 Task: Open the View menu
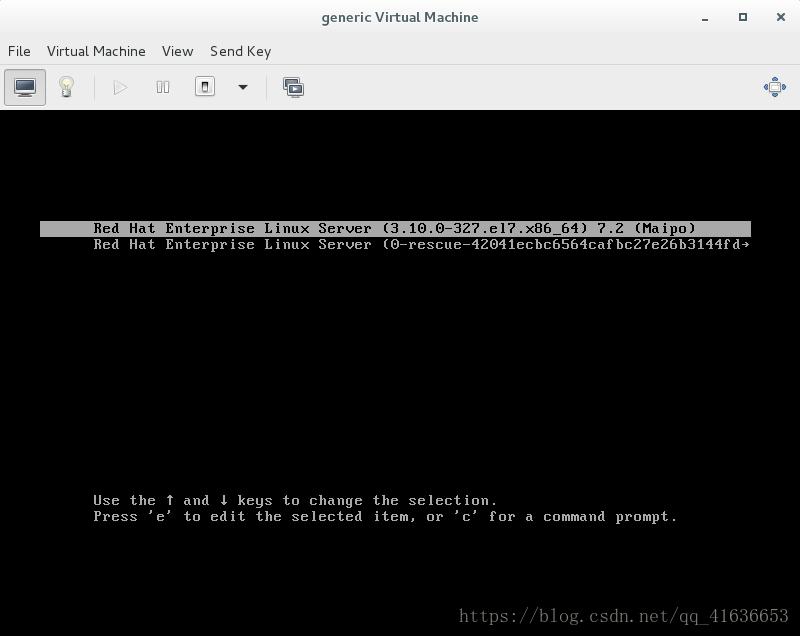click(177, 51)
